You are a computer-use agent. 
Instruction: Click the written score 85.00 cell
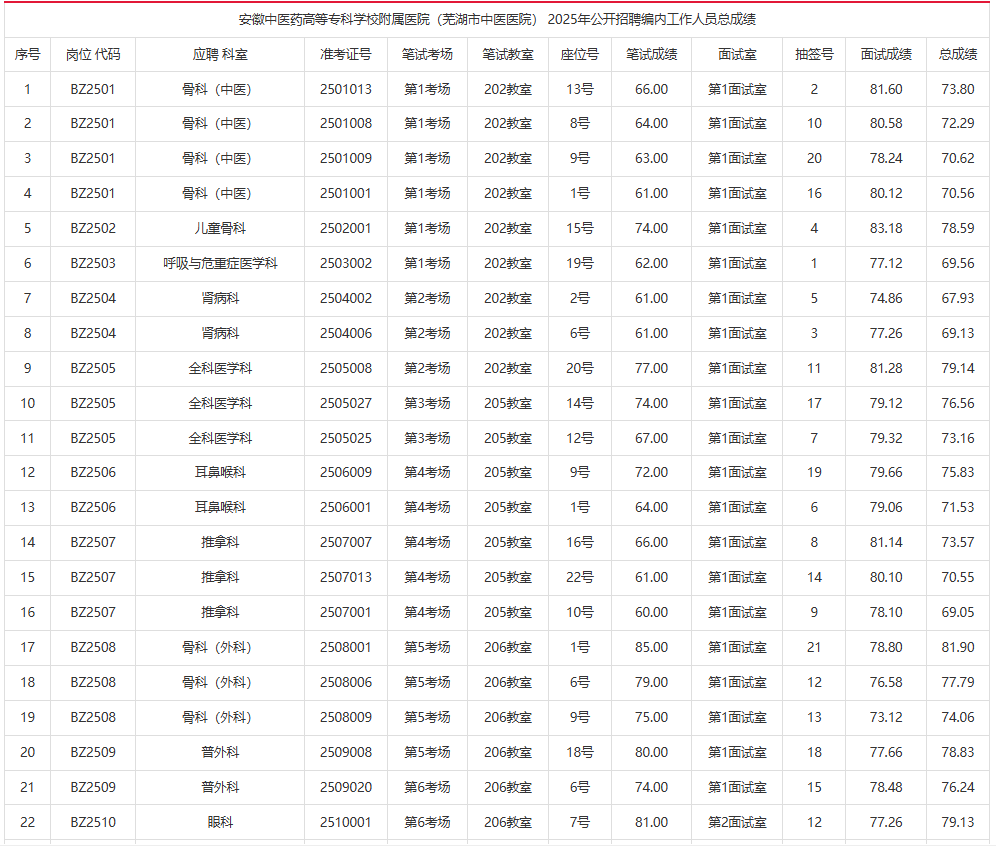click(651, 647)
